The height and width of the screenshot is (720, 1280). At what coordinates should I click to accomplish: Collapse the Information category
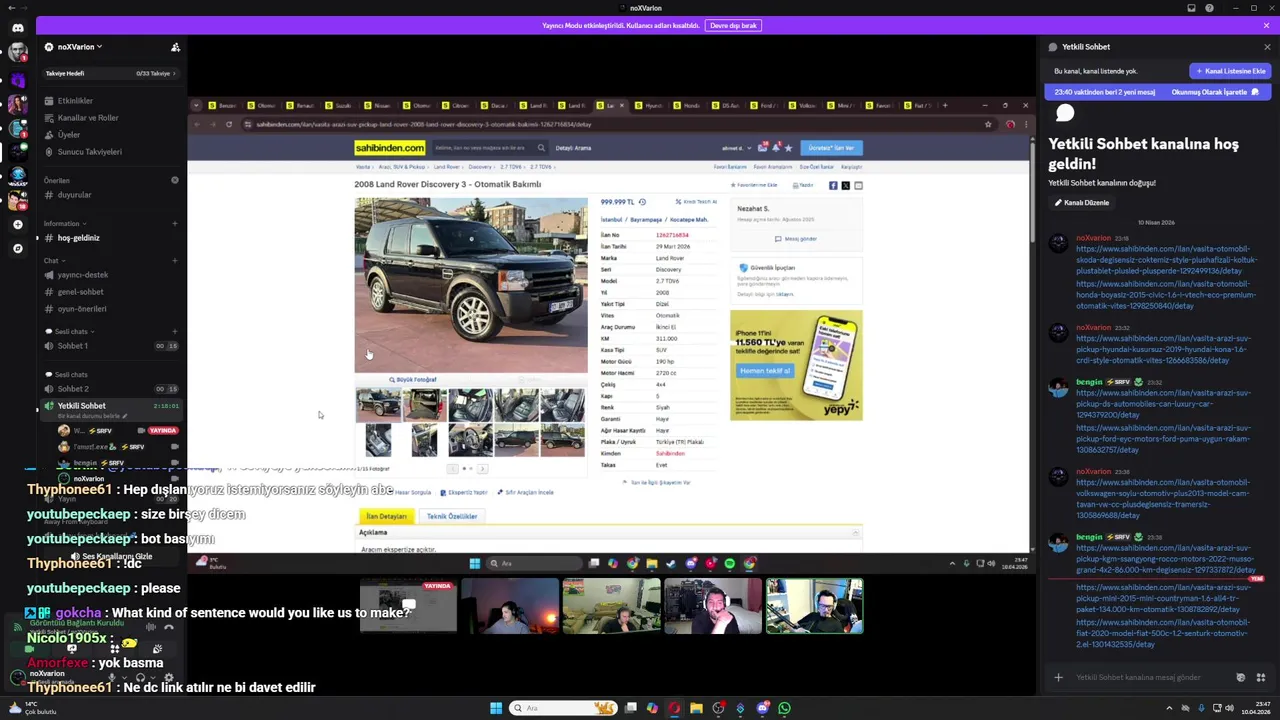click(x=64, y=224)
